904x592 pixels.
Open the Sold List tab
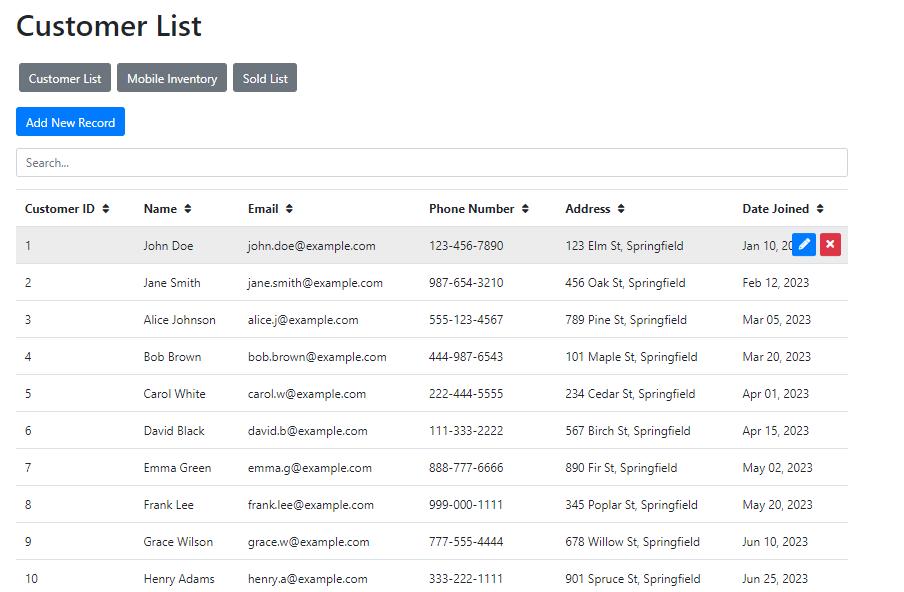pos(265,78)
